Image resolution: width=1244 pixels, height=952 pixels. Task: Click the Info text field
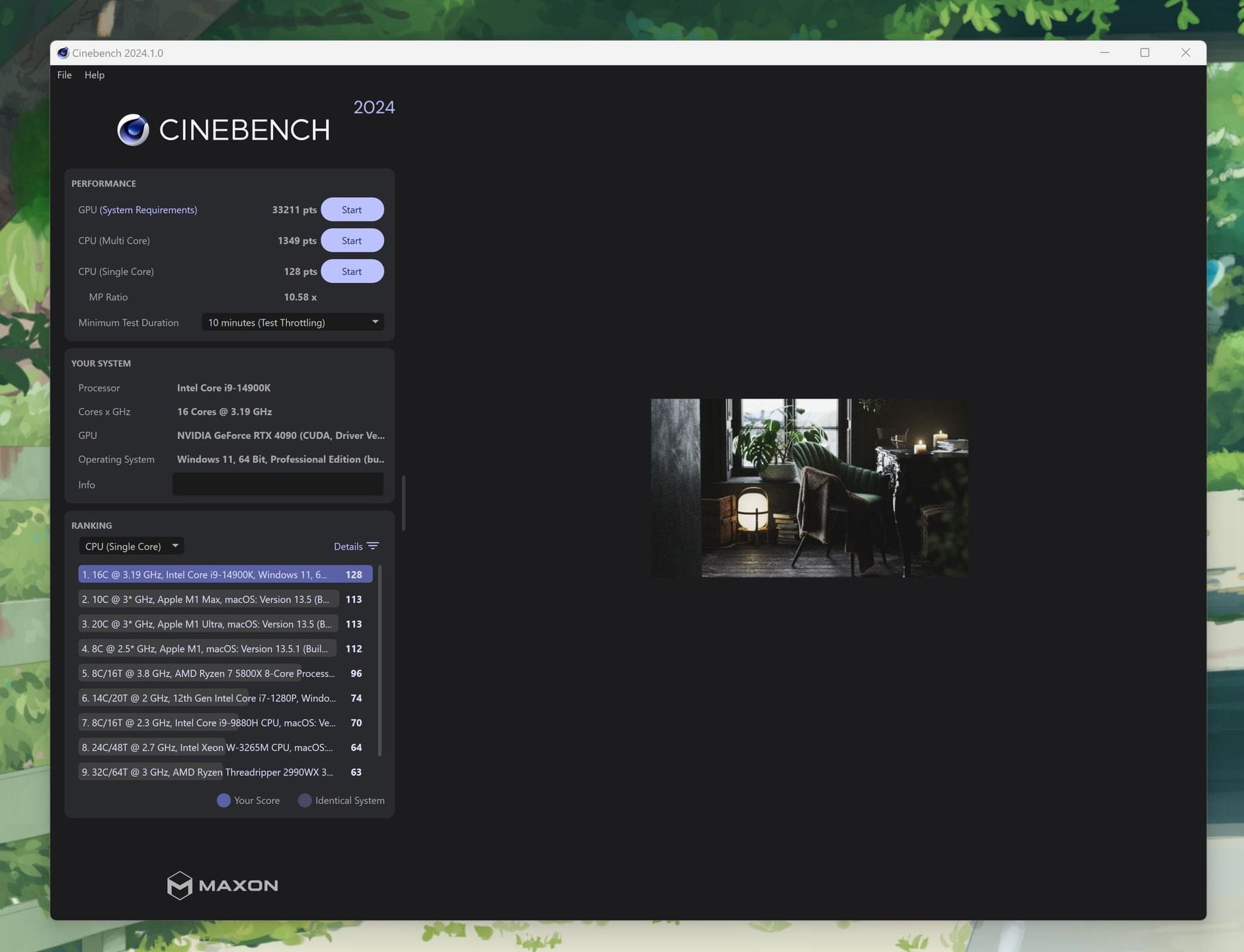pyautogui.click(x=278, y=484)
